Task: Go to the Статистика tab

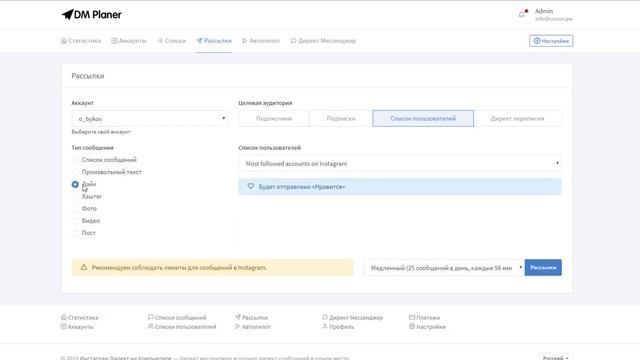Action: point(81,41)
